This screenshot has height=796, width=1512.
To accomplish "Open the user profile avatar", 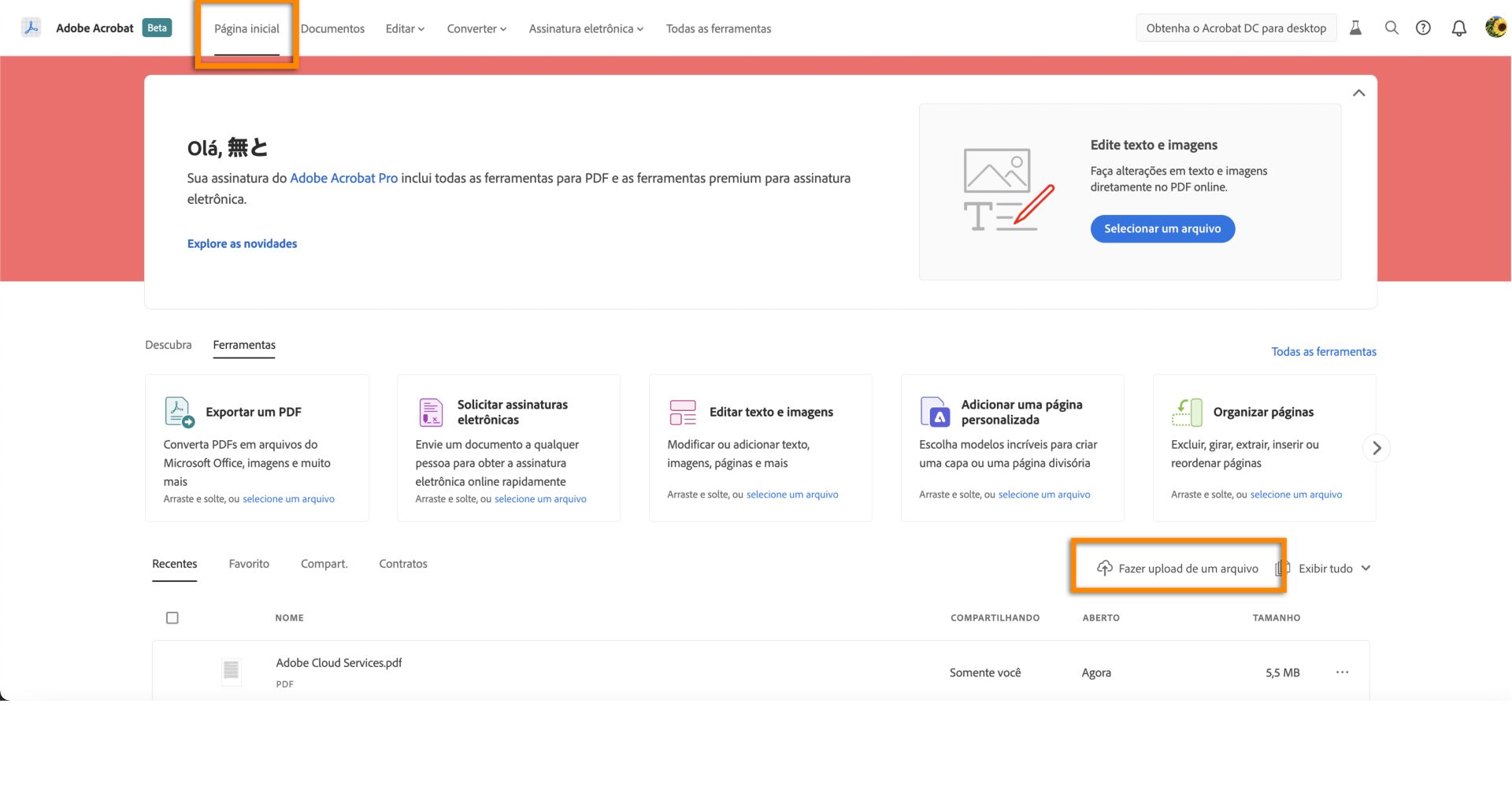I will click(x=1495, y=28).
